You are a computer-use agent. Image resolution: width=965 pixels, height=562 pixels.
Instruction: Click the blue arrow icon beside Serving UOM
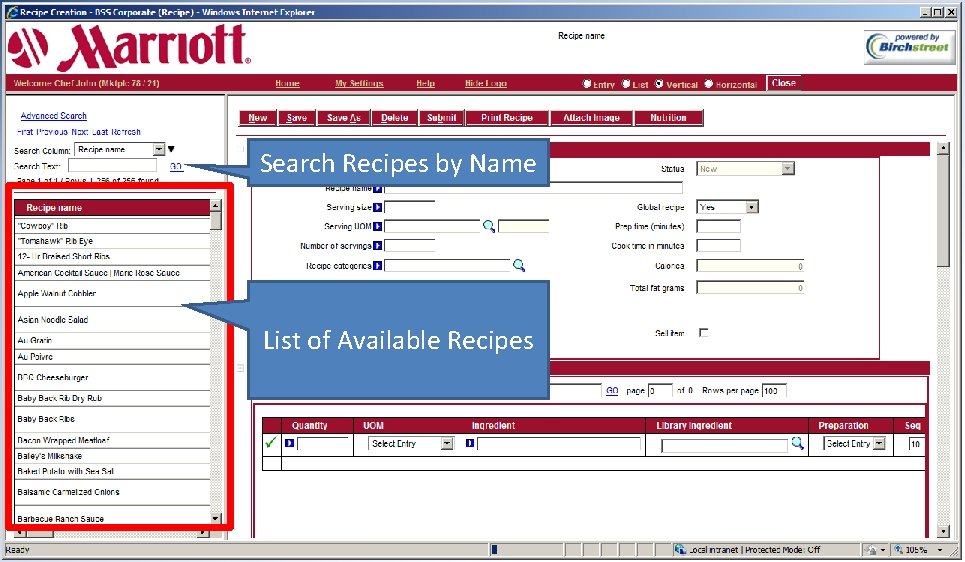377,227
